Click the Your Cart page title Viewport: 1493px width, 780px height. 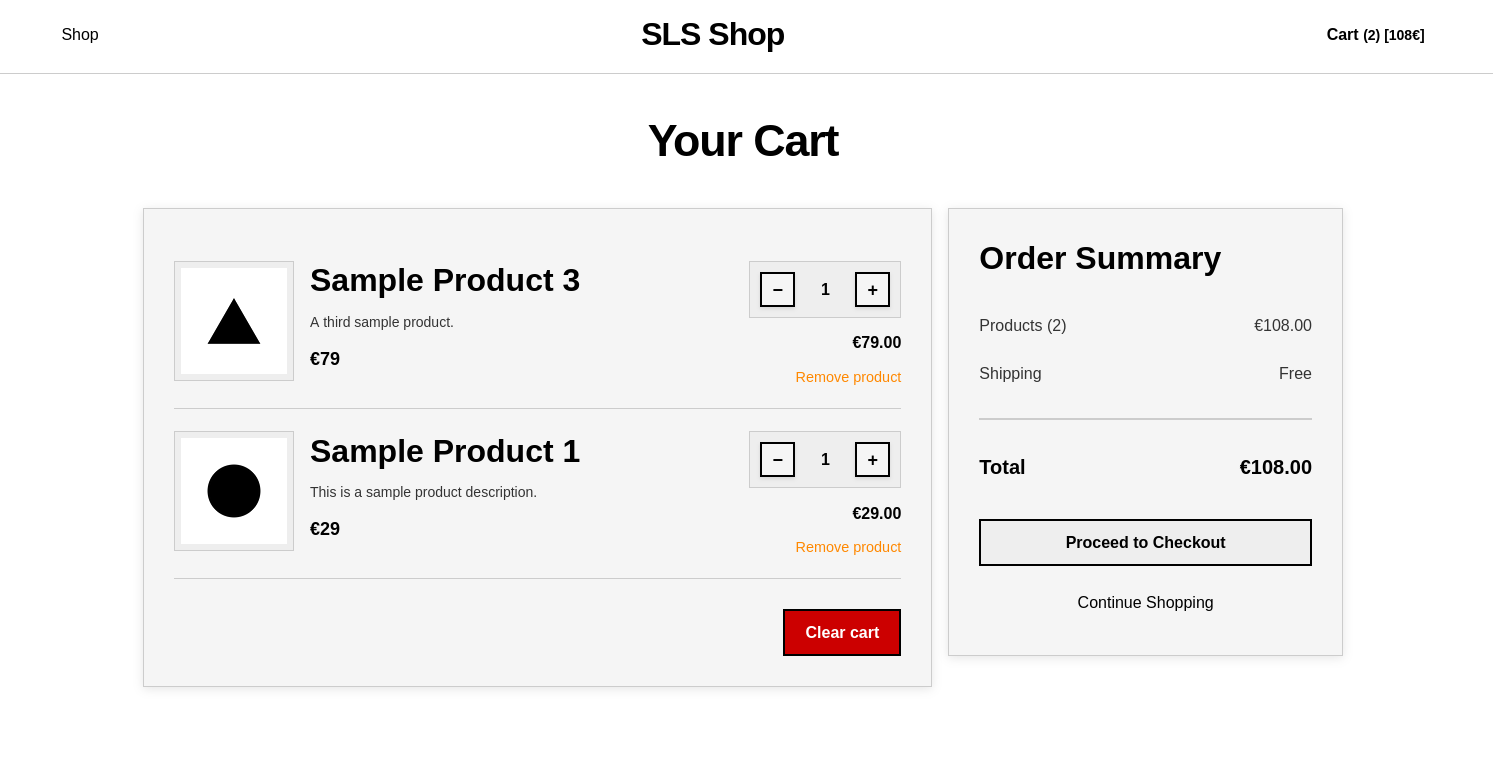743,140
